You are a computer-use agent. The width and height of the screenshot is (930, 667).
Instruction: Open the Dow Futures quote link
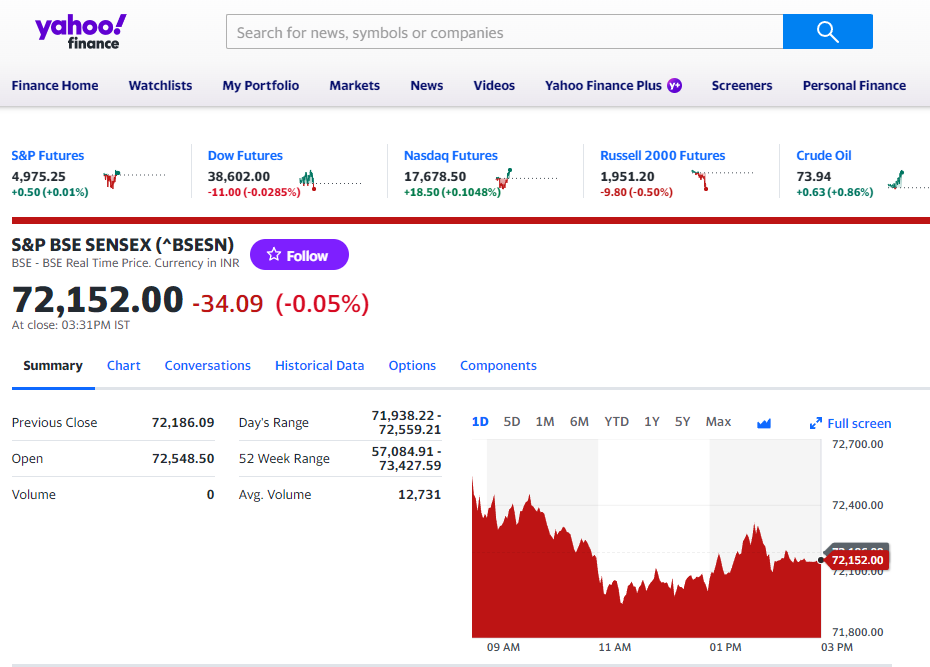click(x=245, y=155)
